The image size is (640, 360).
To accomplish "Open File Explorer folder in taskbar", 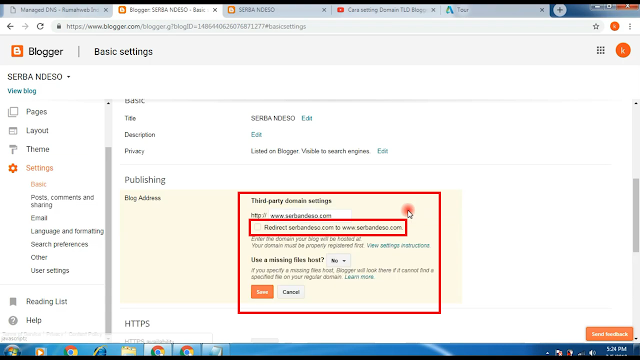I will point(129,351).
